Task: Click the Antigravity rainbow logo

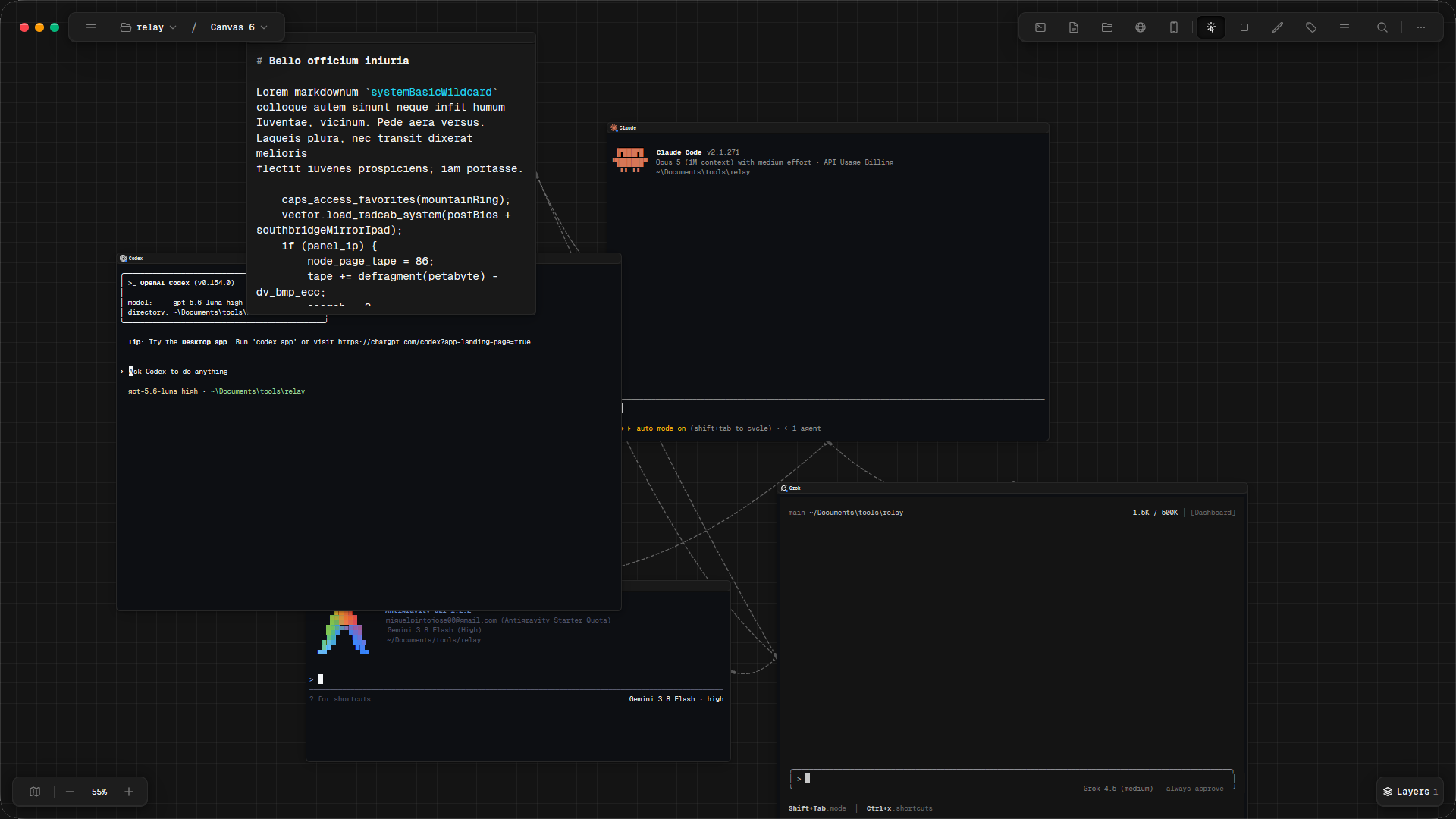Action: click(x=343, y=633)
